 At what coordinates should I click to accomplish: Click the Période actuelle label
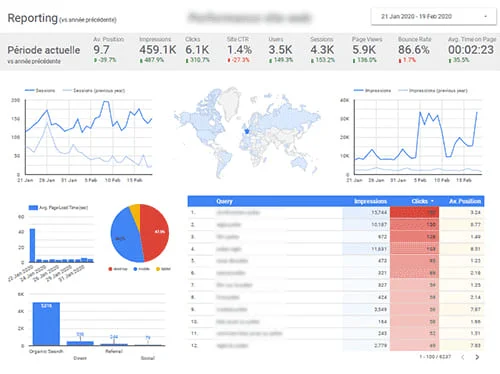(44, 50)
